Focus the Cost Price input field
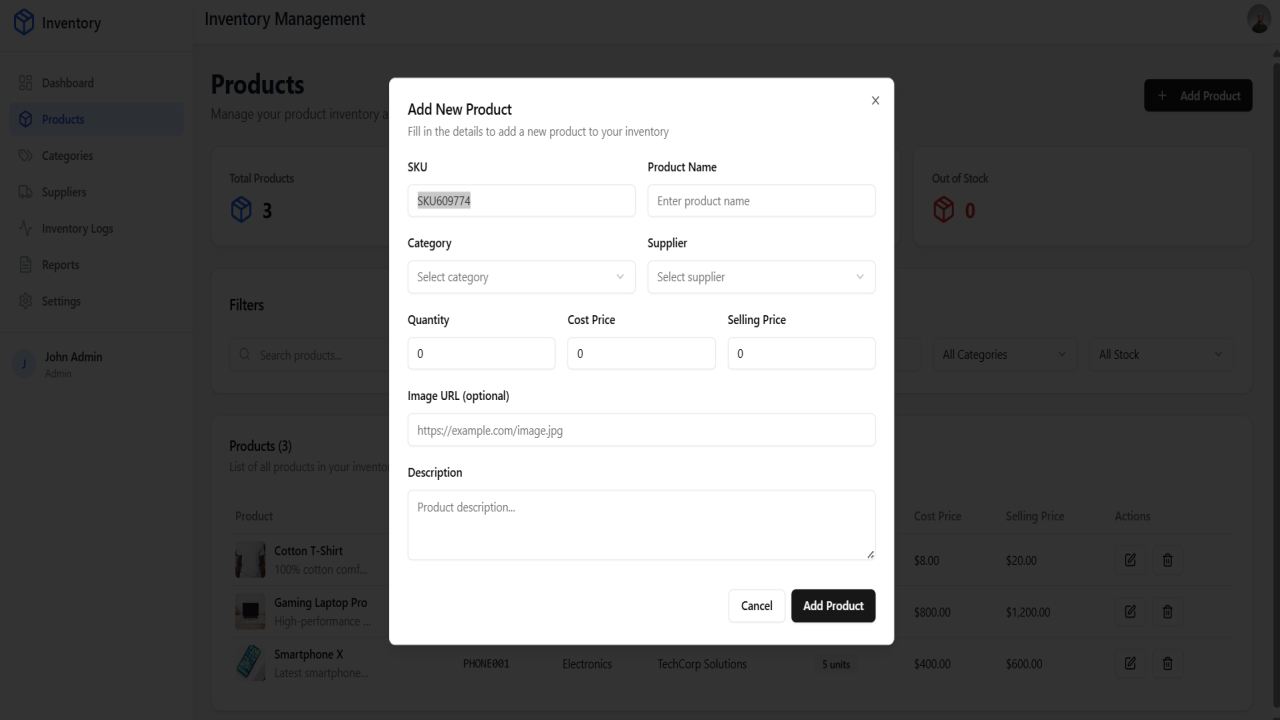Viewport: 1280px width, 720px height. 641,354
